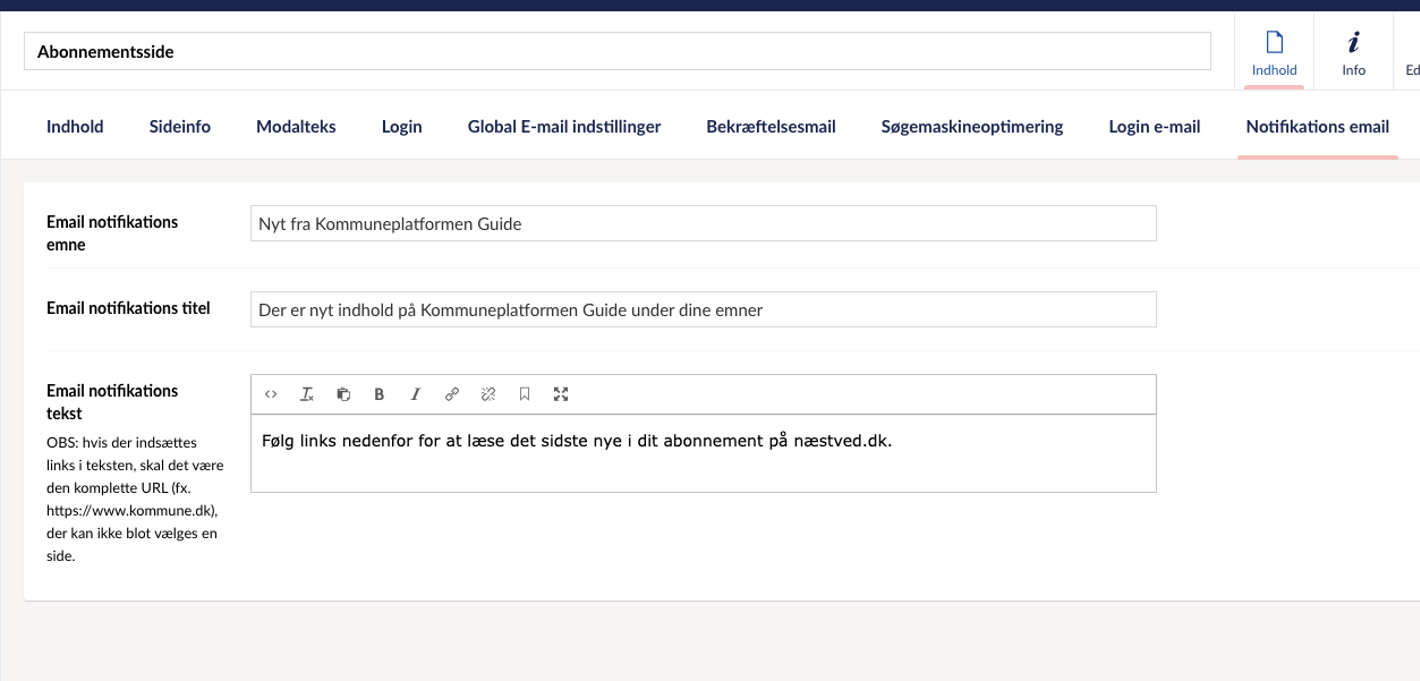Insert link using chain icon

click(452, 394)
